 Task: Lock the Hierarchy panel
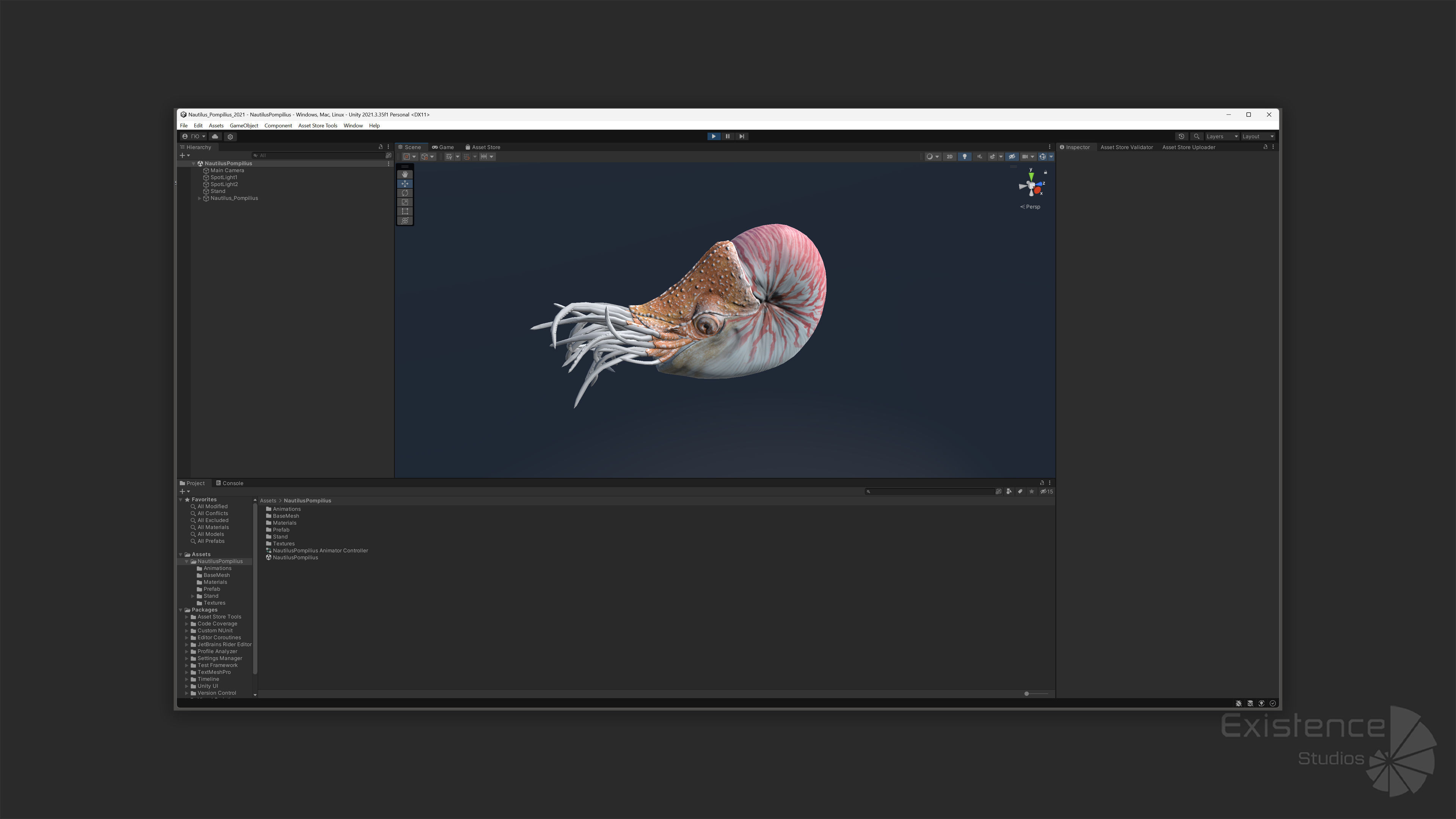380,147
